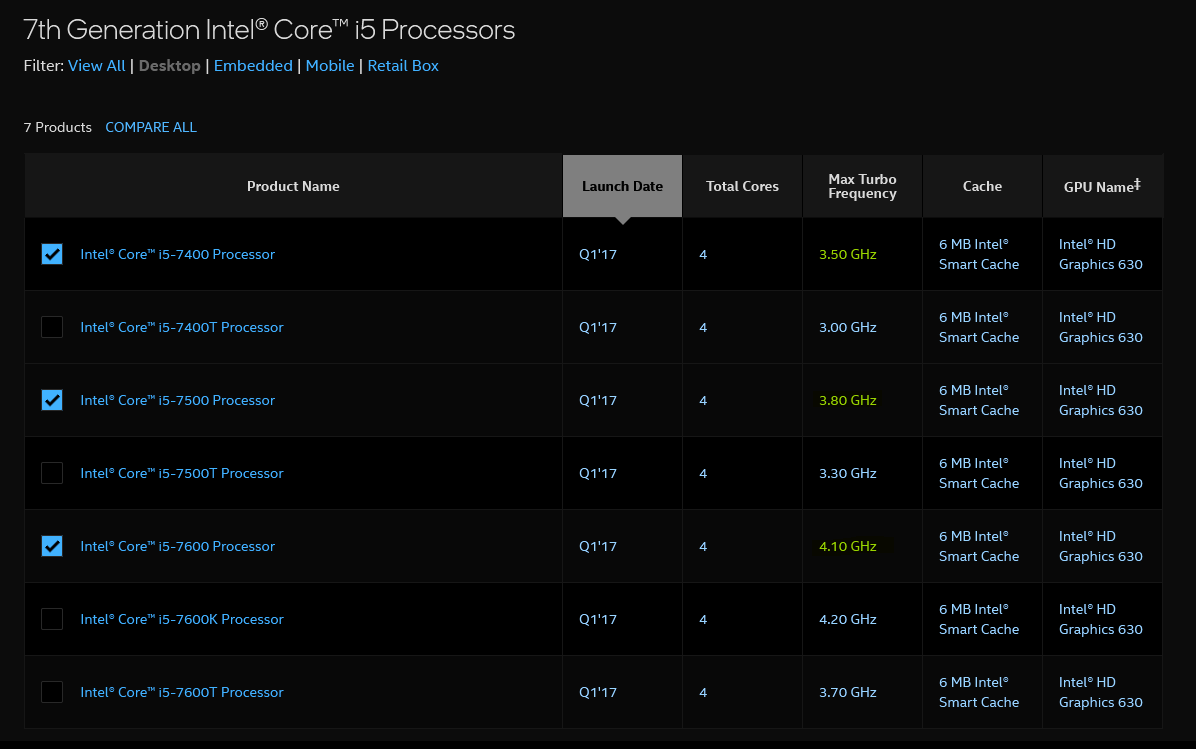Deselect the i5-7600 Processor checkbox

(x=52, y=546)
